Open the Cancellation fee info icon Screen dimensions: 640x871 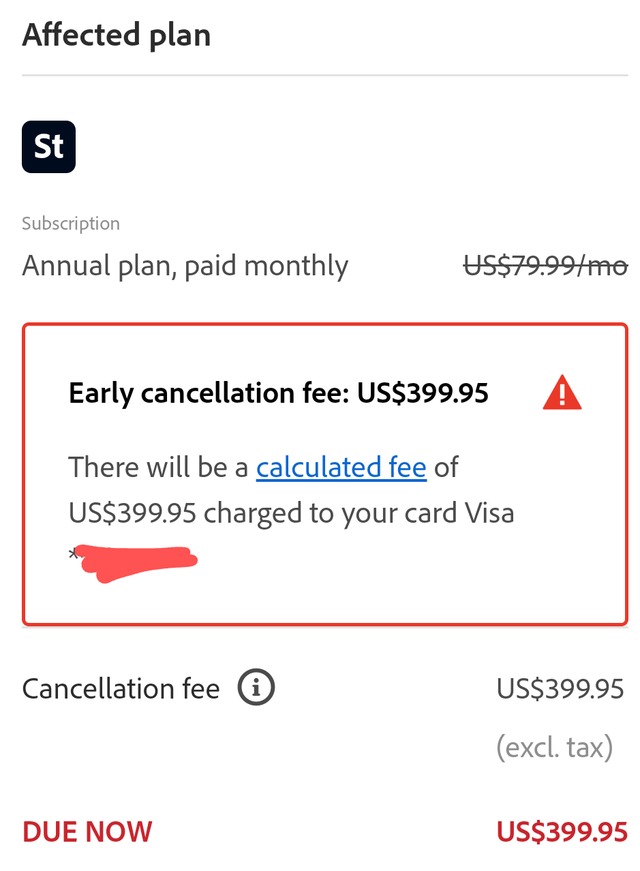coord(256,688)
